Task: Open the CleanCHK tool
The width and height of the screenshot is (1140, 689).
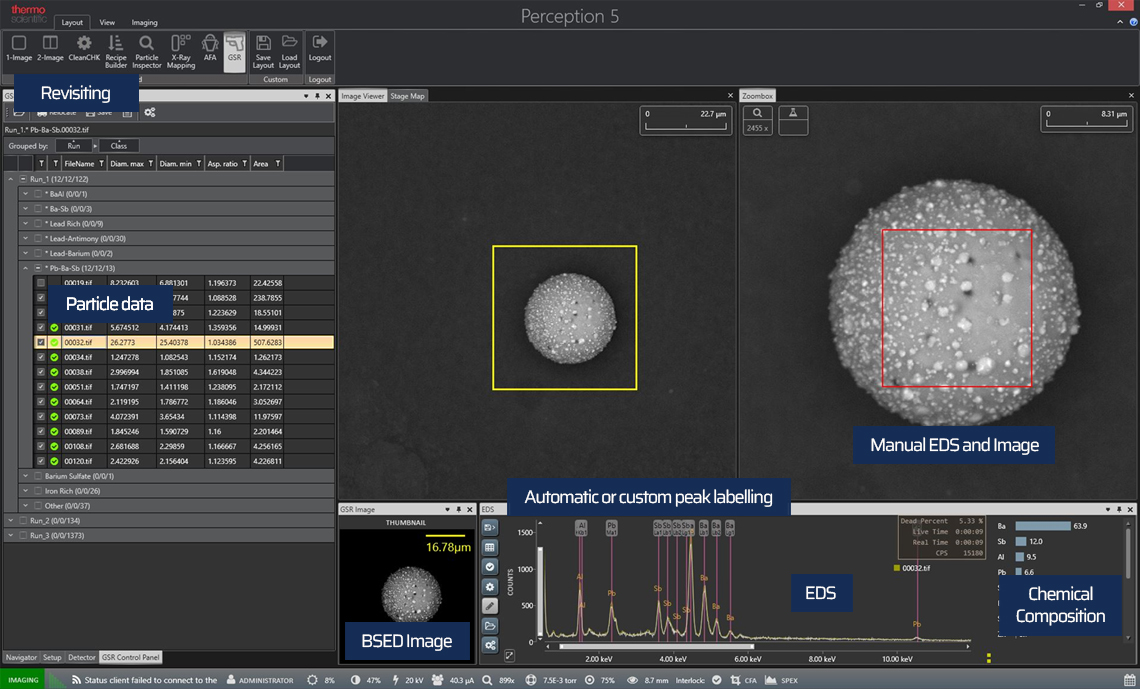Action: [84, 49]
